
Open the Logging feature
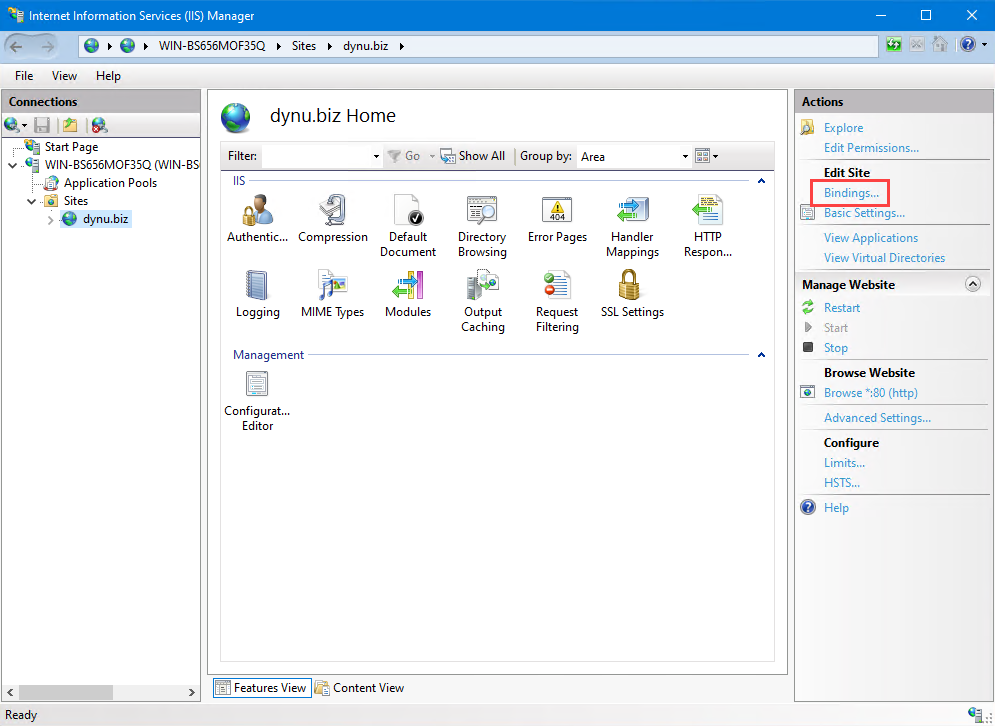point(257,293)
